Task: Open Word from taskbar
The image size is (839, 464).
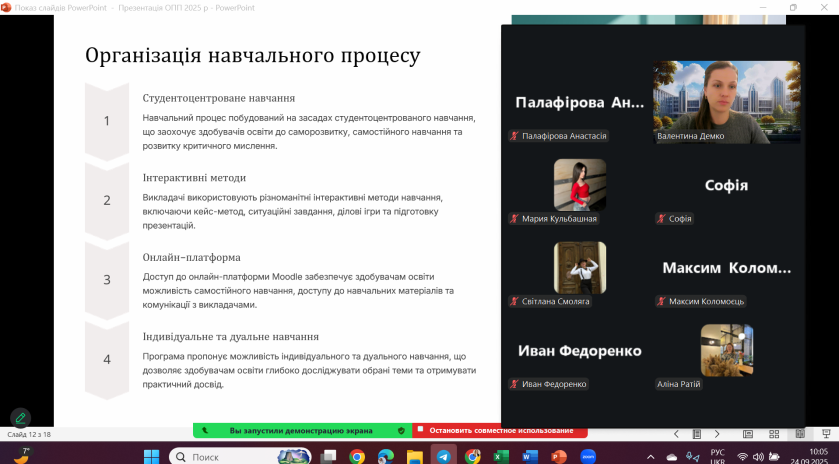Action: click(x=530, y=457)
